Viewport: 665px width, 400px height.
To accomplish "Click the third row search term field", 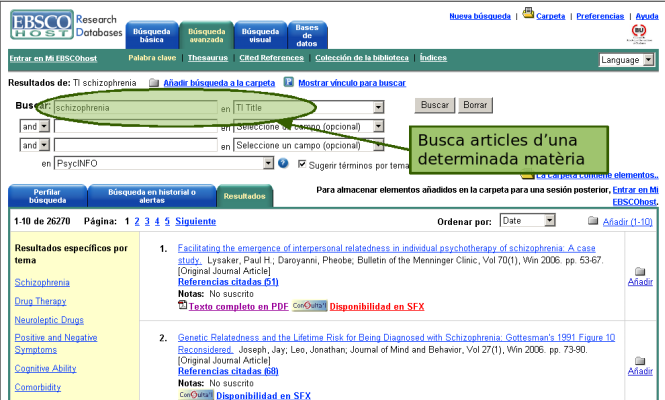I will [x=136, y=145].
